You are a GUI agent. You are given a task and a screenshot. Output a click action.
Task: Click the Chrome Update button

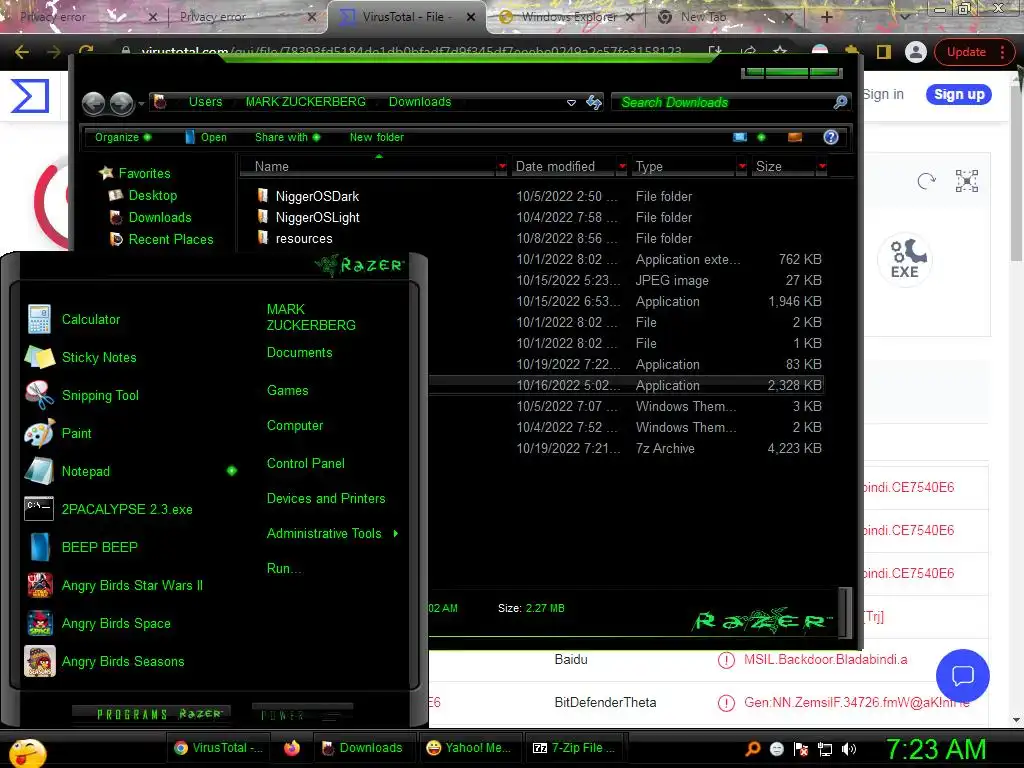coord(974,52)
